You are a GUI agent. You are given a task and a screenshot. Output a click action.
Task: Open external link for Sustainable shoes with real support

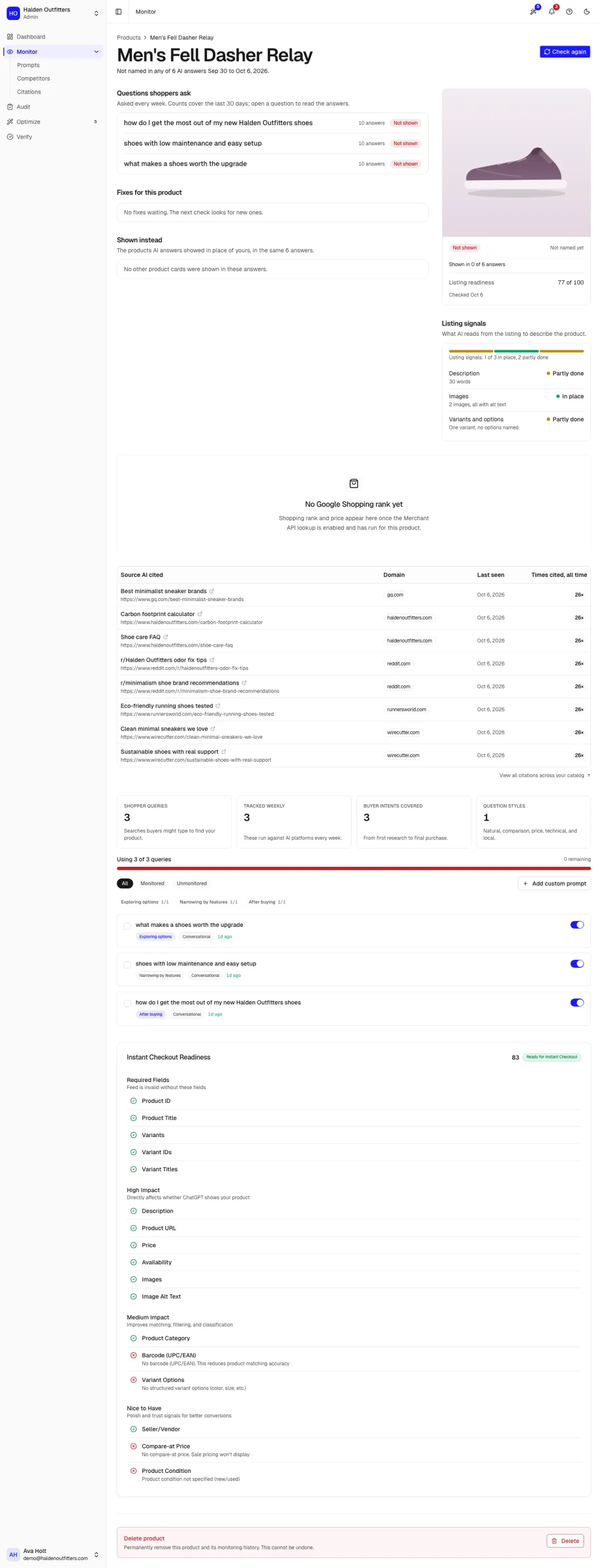[223, 752]
